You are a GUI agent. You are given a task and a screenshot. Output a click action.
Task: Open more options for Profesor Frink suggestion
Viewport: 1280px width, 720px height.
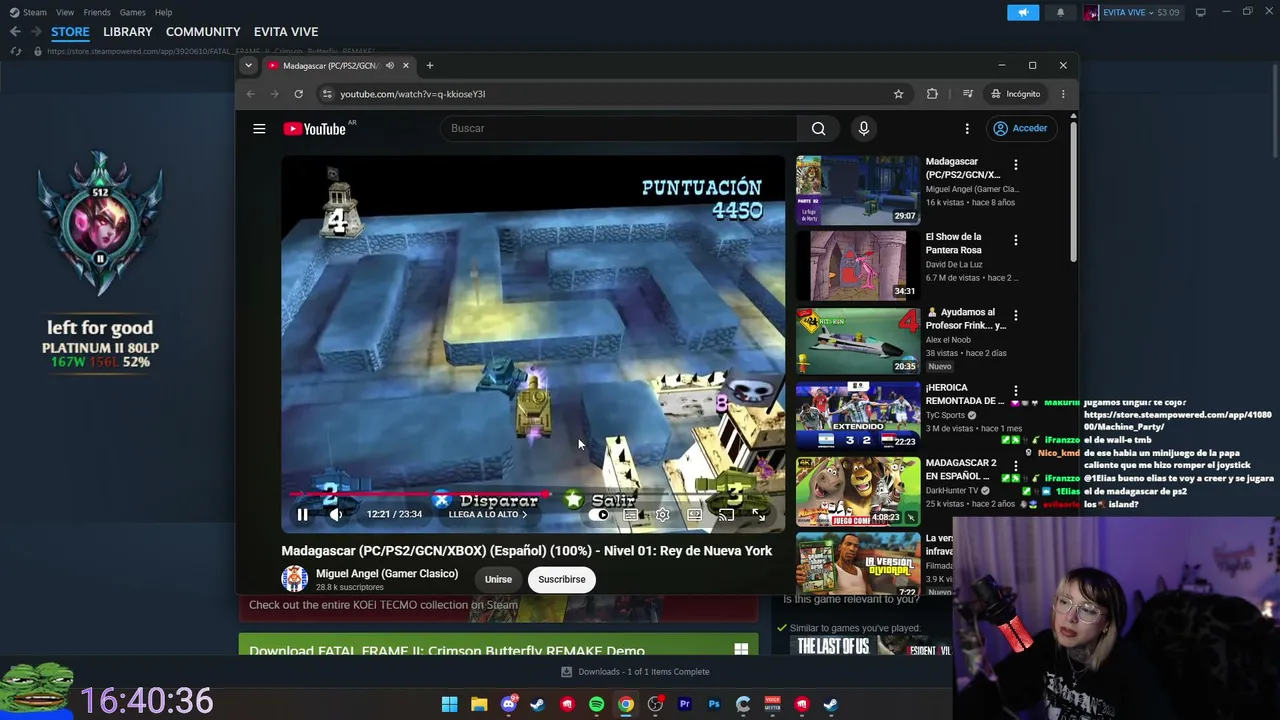(1016, 316)
